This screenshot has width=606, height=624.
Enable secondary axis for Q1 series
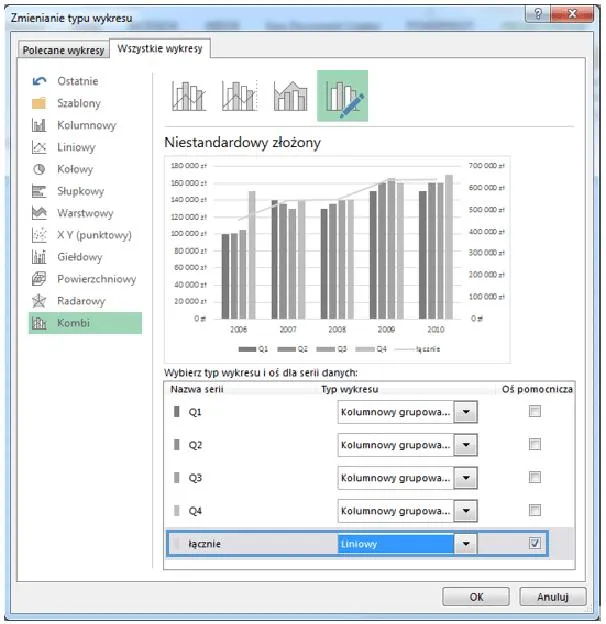click(x=534, y=411)
